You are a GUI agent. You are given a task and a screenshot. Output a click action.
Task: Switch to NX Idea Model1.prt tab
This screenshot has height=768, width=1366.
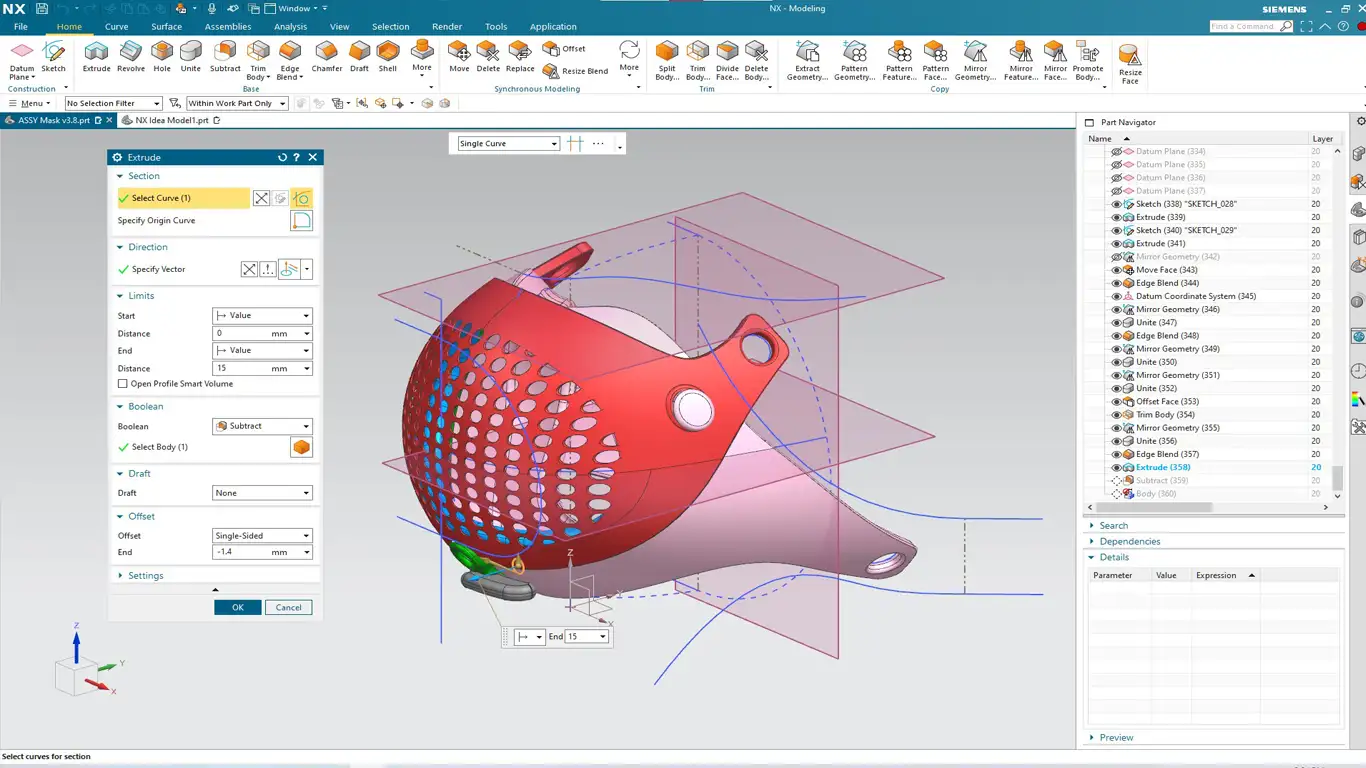coord(171,120)
